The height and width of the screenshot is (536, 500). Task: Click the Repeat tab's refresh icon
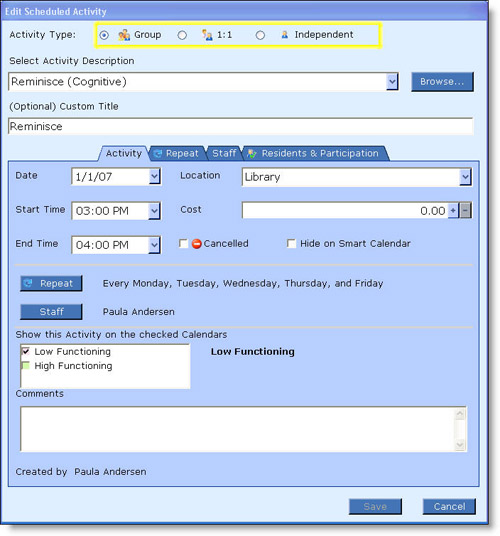[x=158, y=153]
